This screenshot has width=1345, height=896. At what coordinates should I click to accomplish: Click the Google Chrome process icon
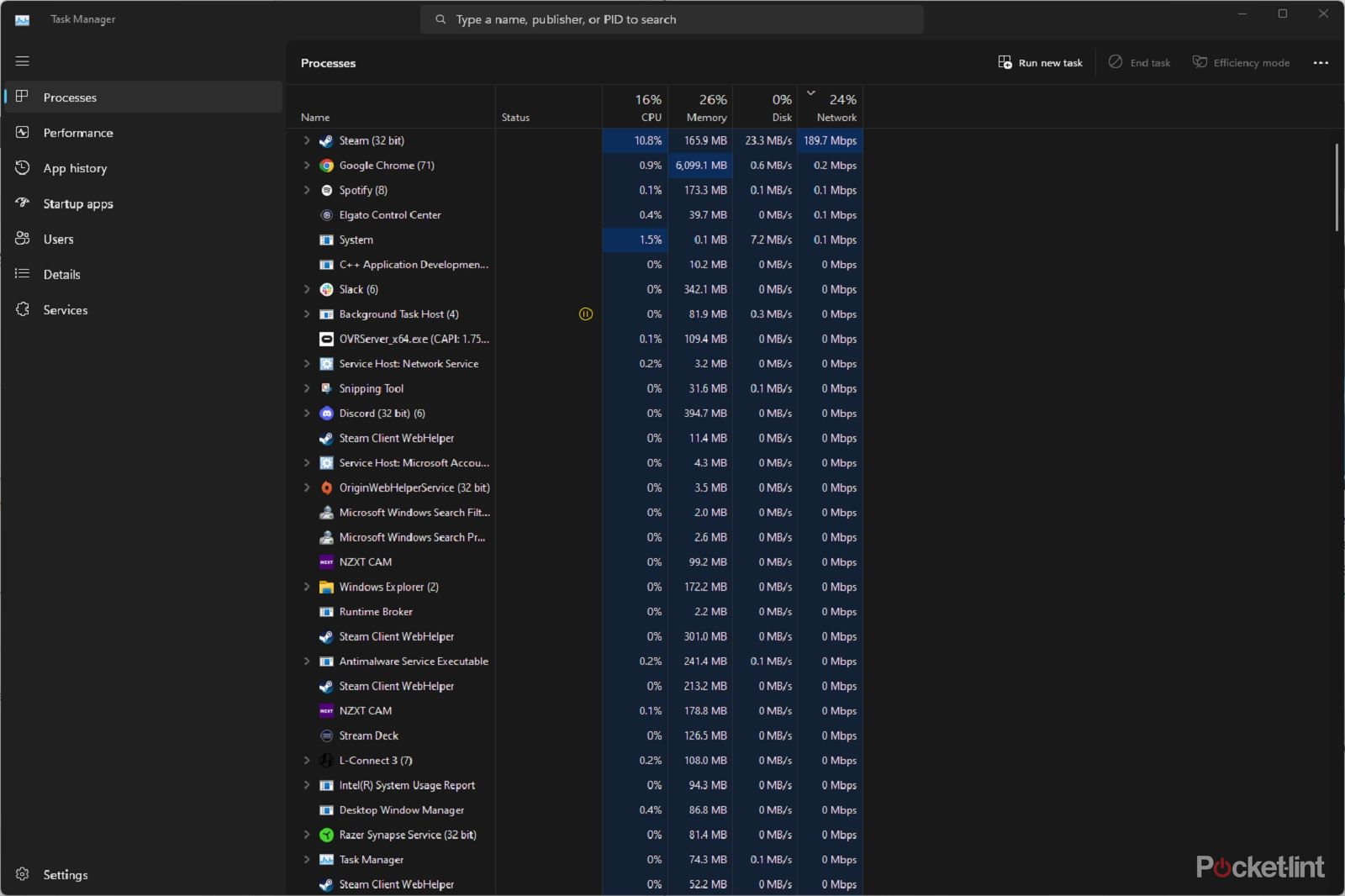coord(326,166)
